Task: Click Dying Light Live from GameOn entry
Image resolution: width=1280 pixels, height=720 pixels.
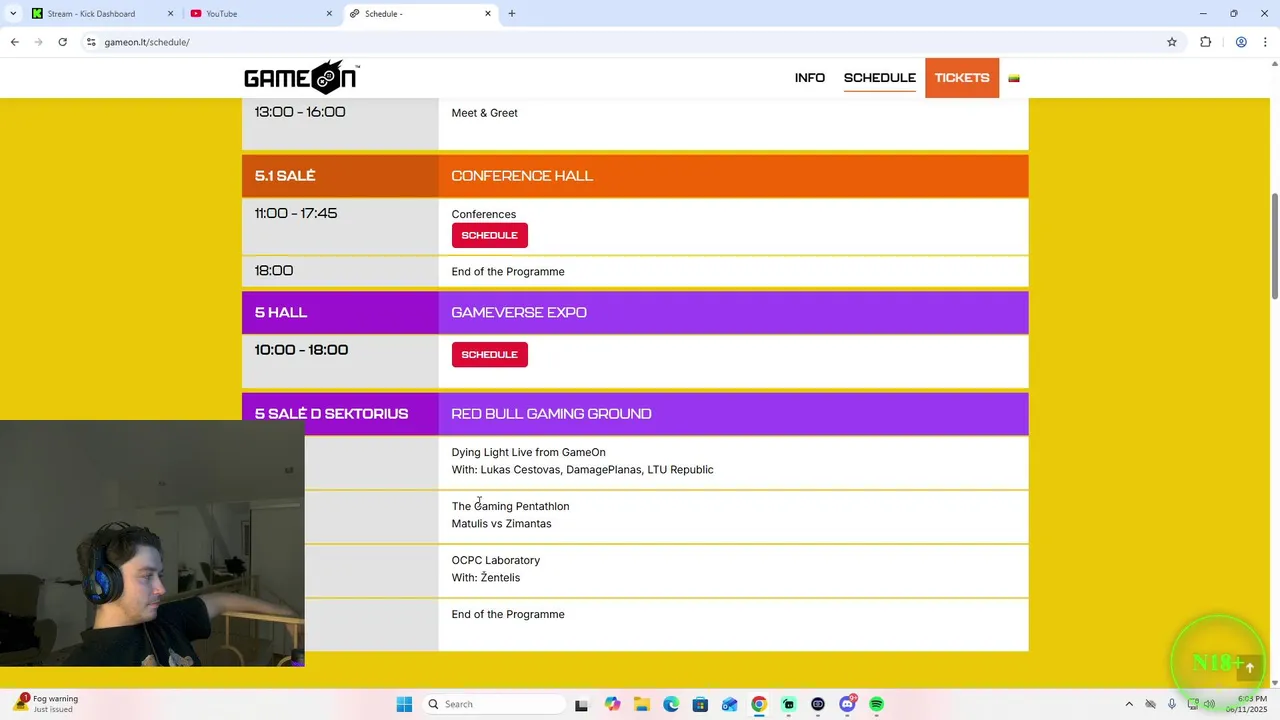Action: (528, 452)
